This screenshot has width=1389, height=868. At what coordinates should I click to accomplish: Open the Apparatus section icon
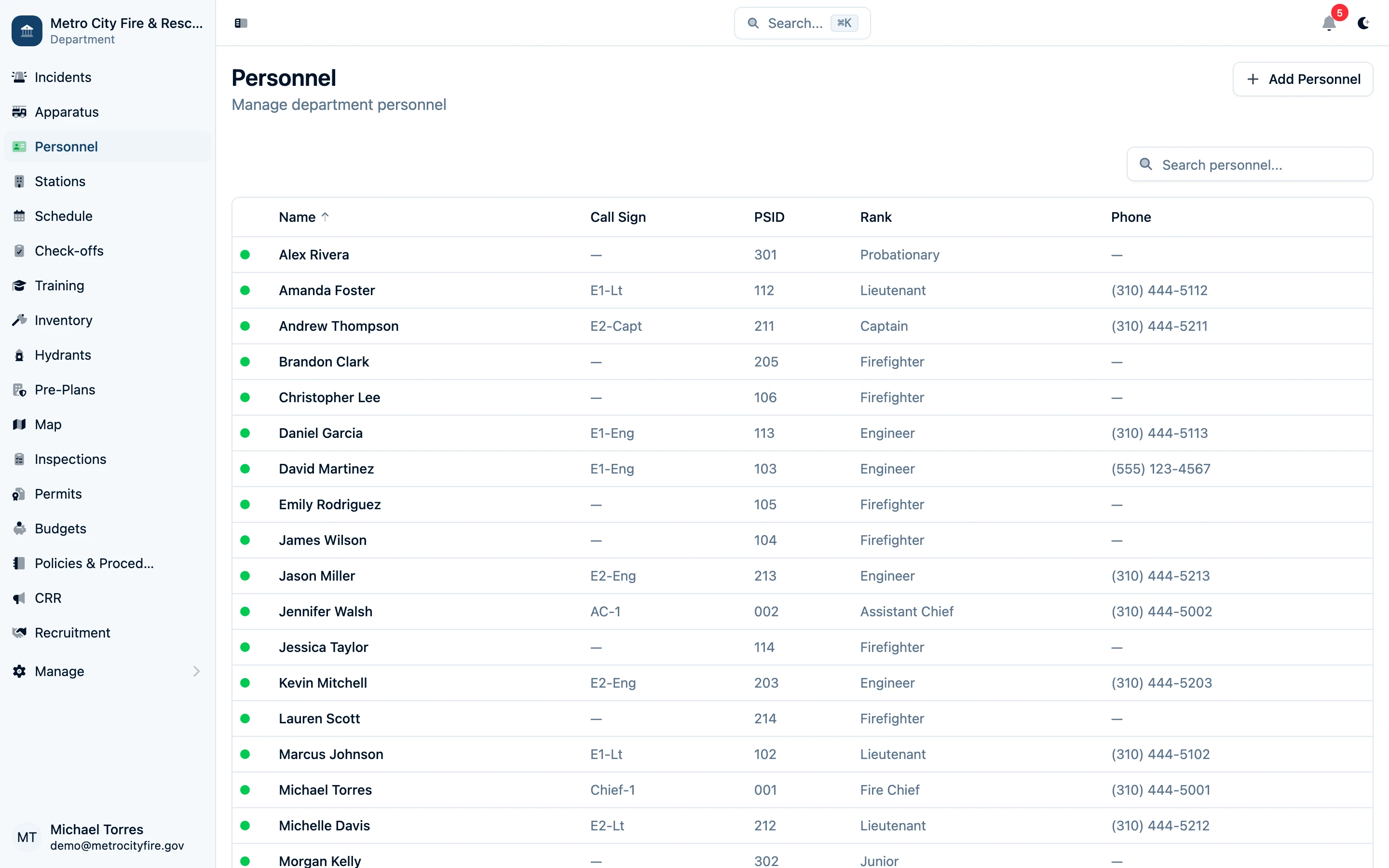coord(19,112)
